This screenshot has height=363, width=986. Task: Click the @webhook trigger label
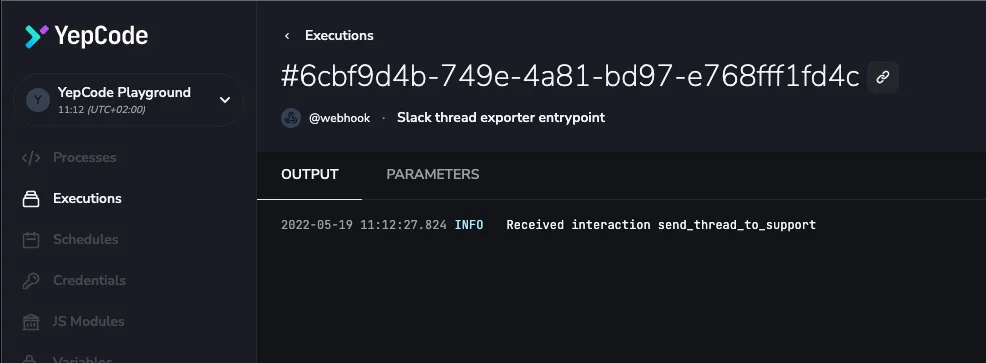click(x=340, y=118)
